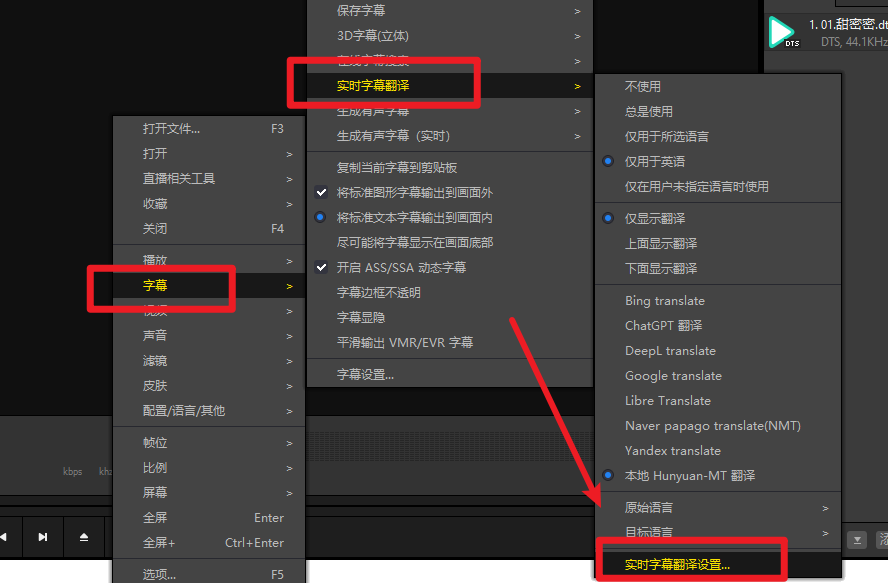The image size is (888, 583).
Task: Click 打开文件... menu entry
Action: (209, 129)
